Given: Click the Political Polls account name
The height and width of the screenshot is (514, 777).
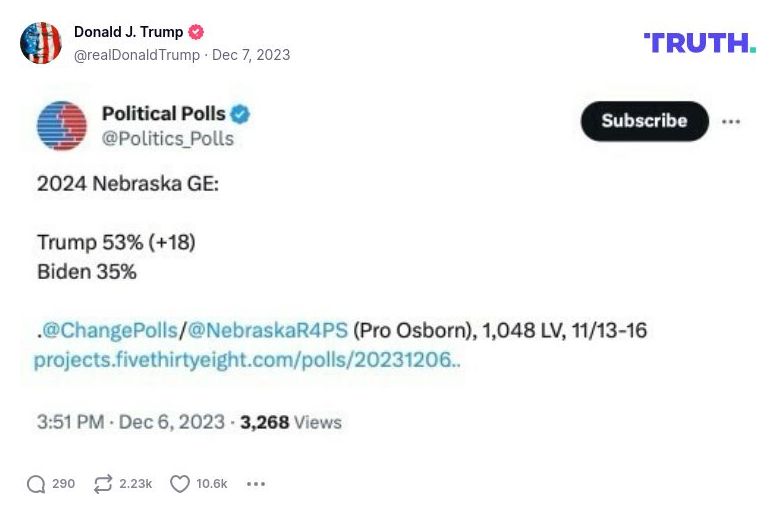Looking at the screenshot, I should pos(165,114).
